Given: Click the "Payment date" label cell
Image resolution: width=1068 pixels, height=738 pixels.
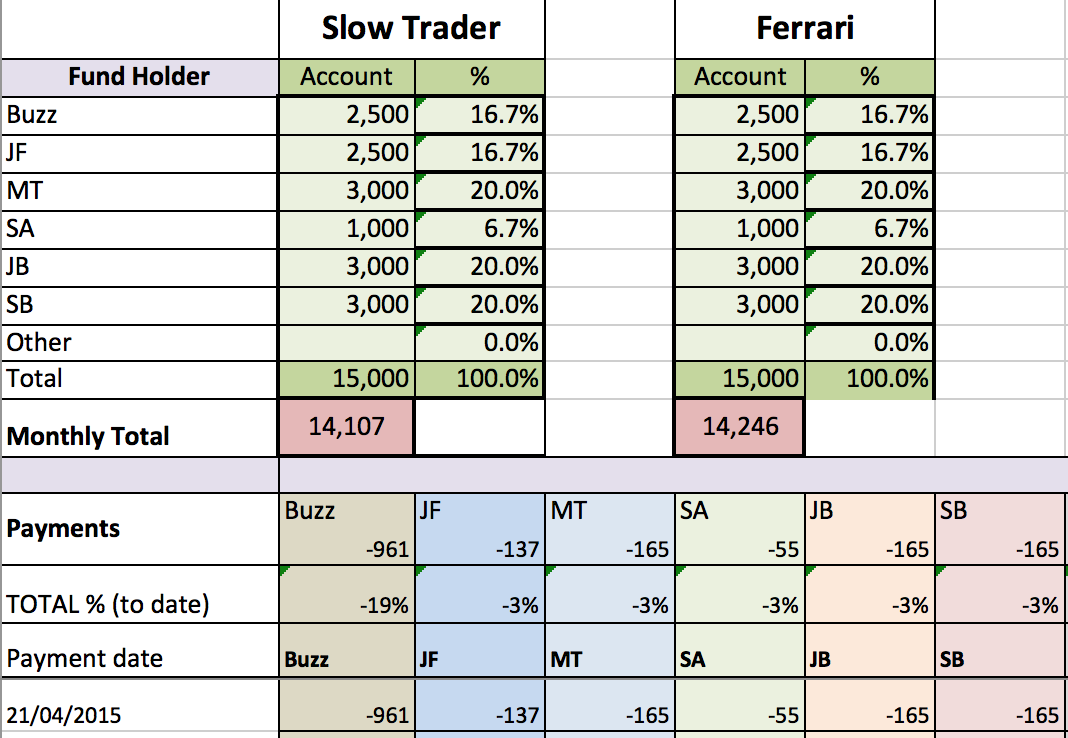Looking at the screenshot, I should 139,658.
